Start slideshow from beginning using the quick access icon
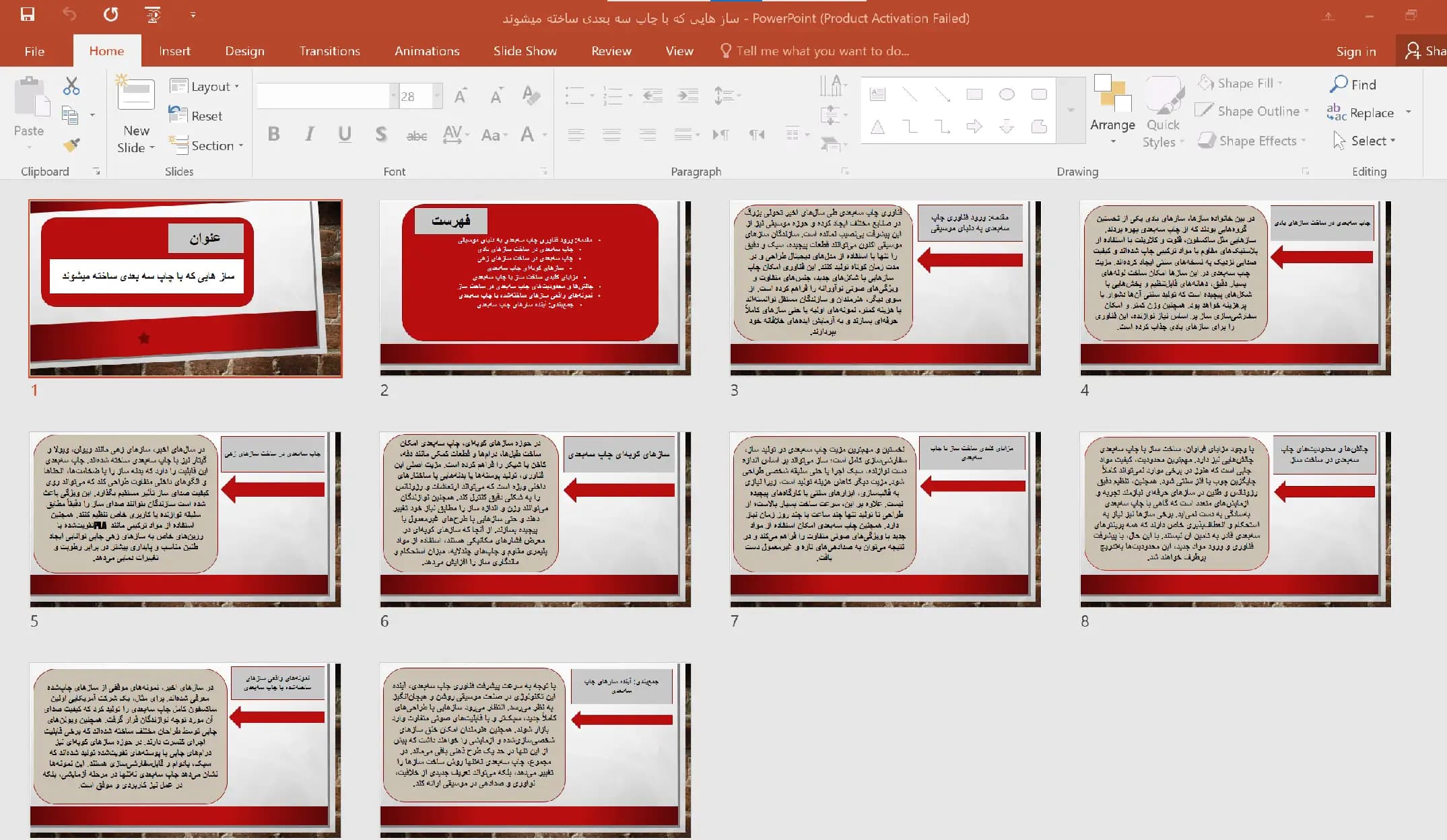The image size is (1447, 840). click(x=153, y=14)
